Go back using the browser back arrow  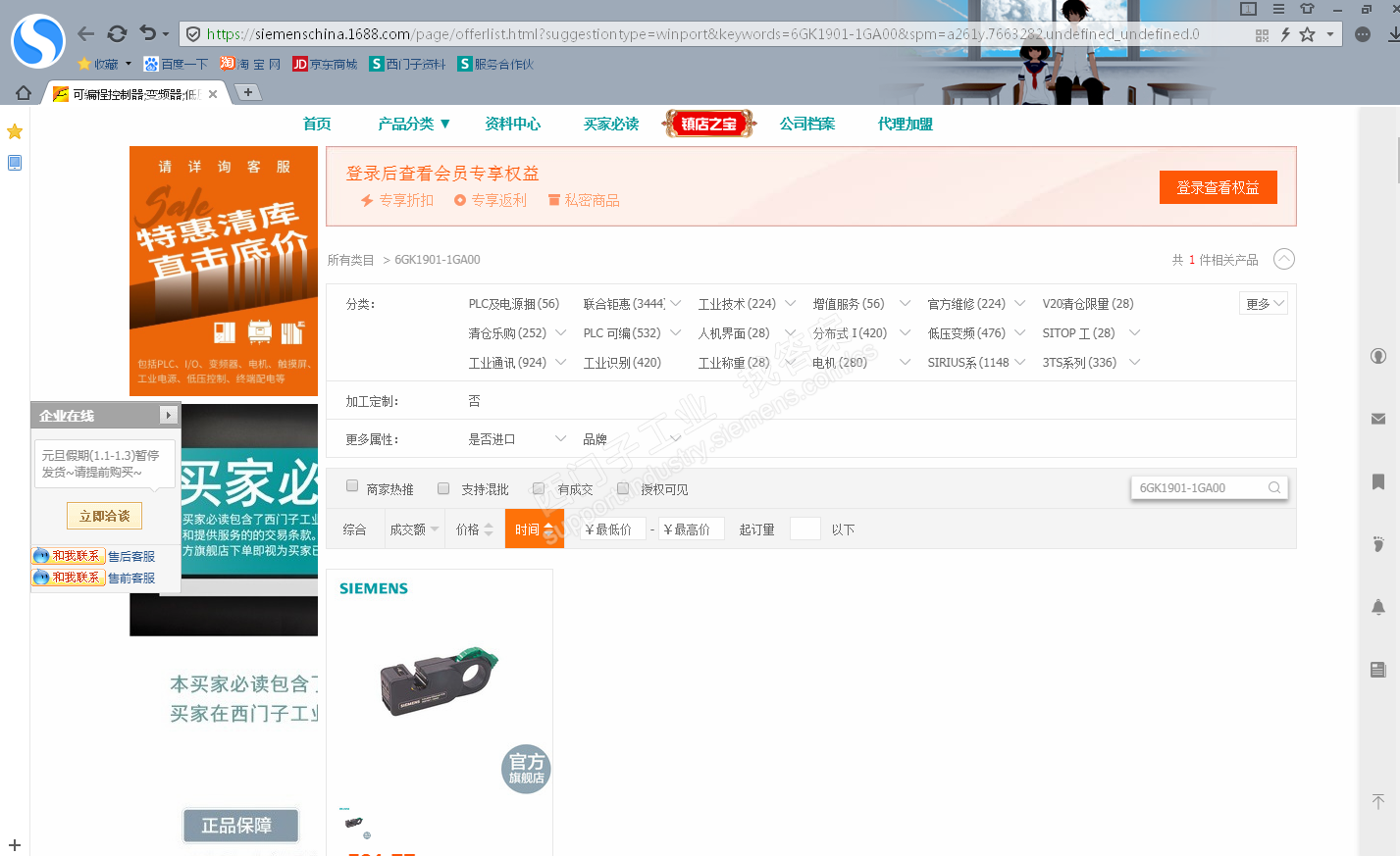click(x=86, y=34)
